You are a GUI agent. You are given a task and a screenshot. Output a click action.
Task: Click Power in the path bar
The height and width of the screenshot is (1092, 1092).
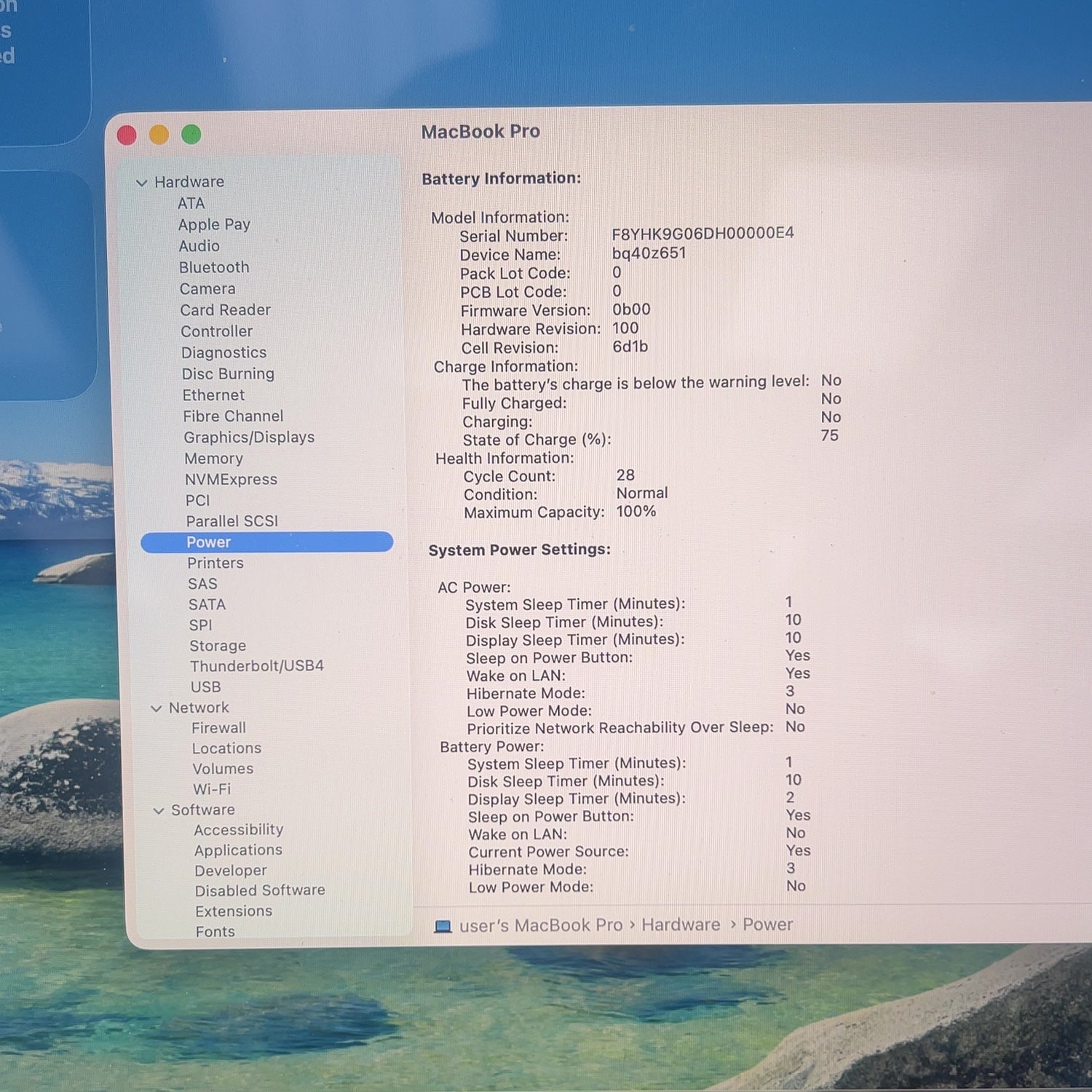pos(768,925)
